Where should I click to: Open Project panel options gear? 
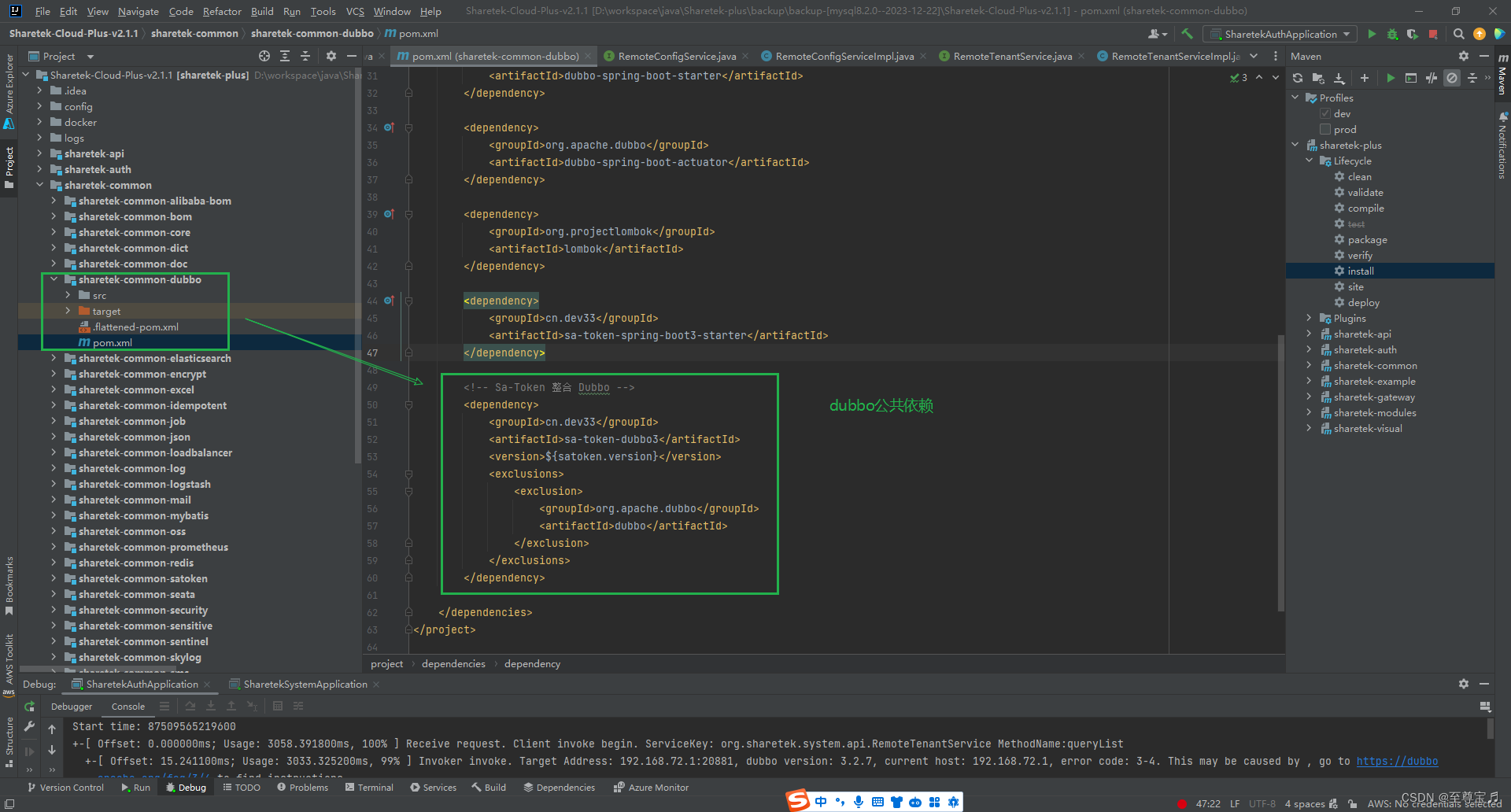(331, 56)
